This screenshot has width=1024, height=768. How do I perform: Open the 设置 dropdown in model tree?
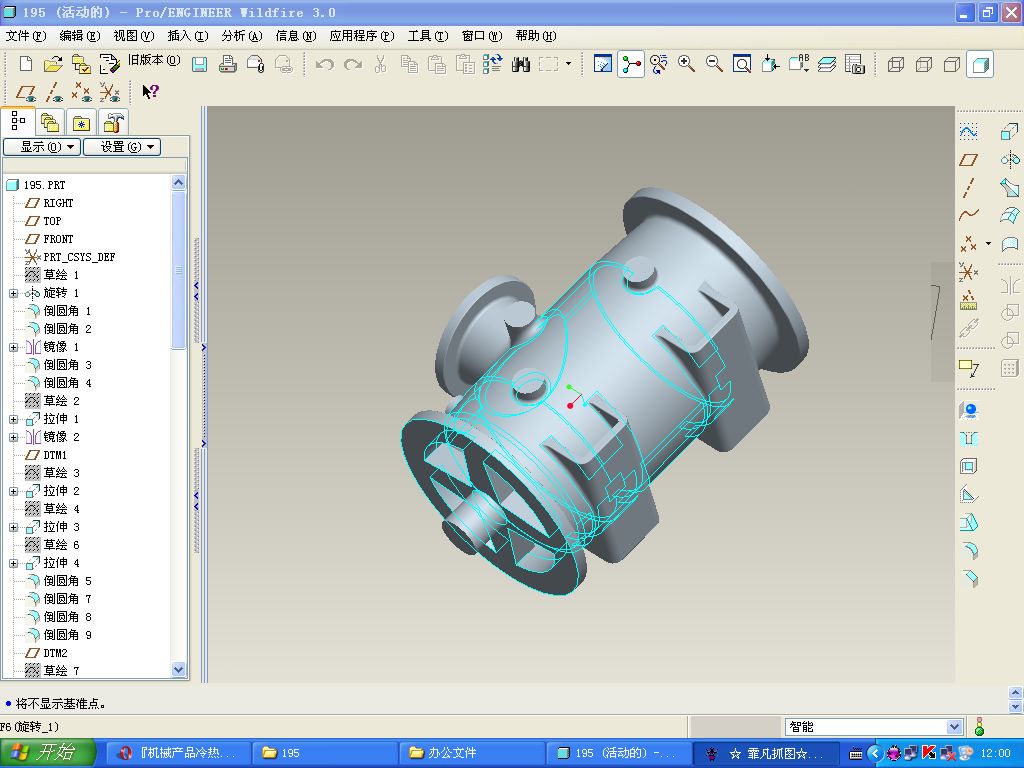coord(122,147)
